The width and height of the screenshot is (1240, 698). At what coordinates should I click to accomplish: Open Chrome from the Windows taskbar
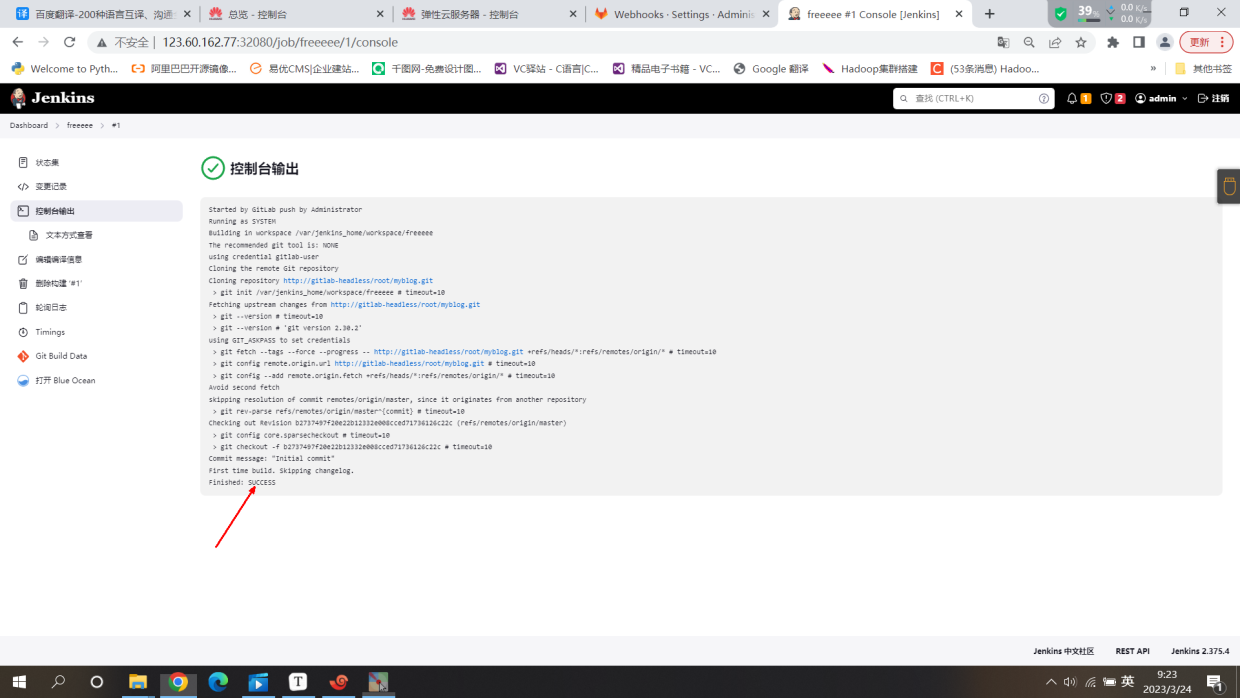click(178, 682)
